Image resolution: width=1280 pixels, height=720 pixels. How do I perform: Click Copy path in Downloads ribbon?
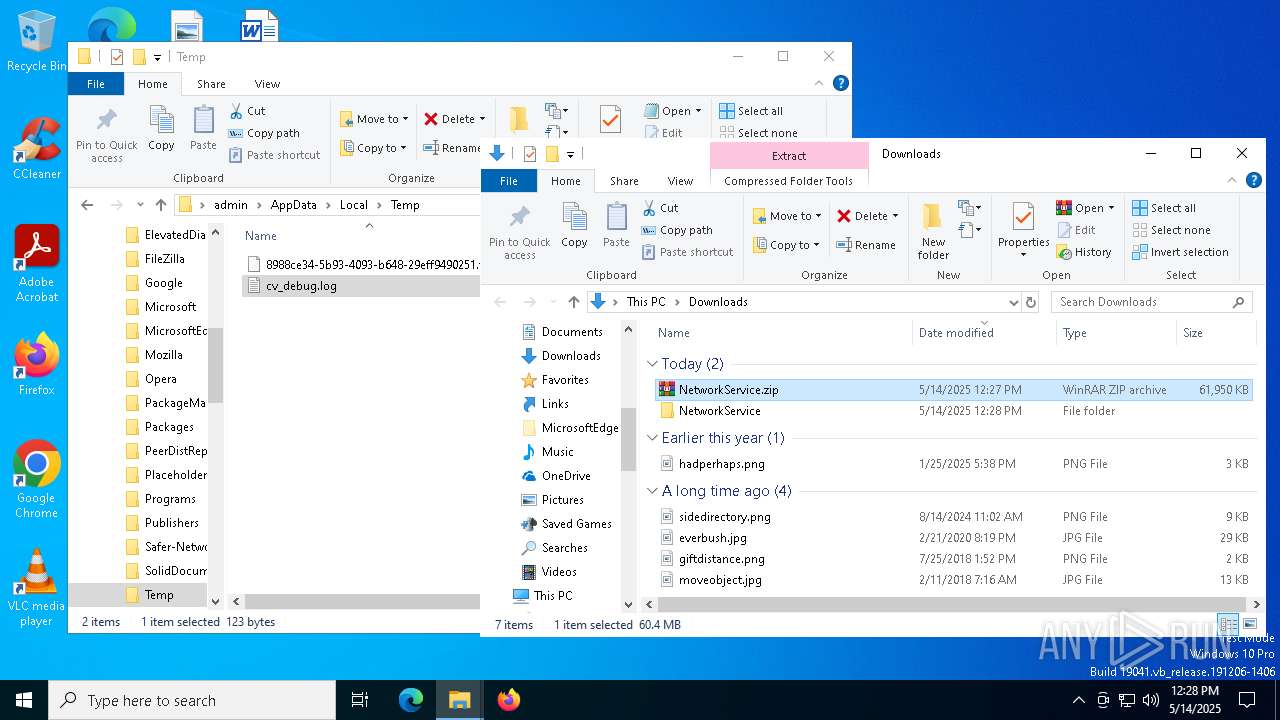coord(677,230)
